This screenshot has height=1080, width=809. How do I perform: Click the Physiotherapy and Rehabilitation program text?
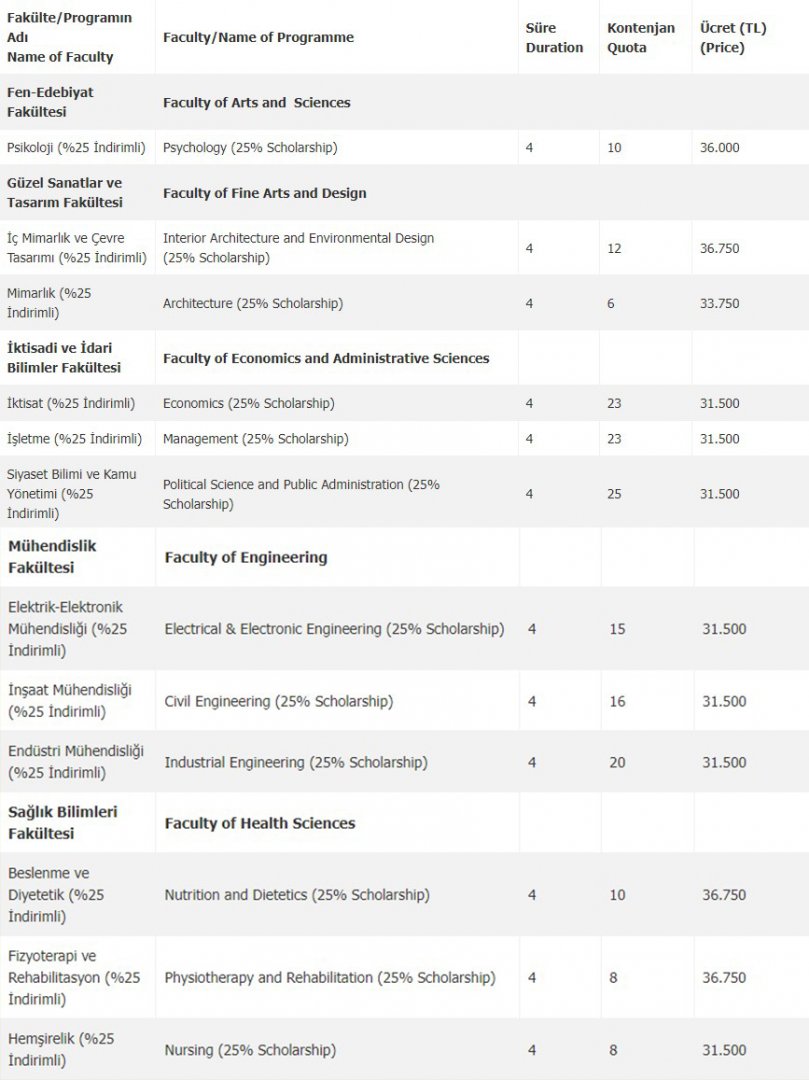[x=329, y=977]
